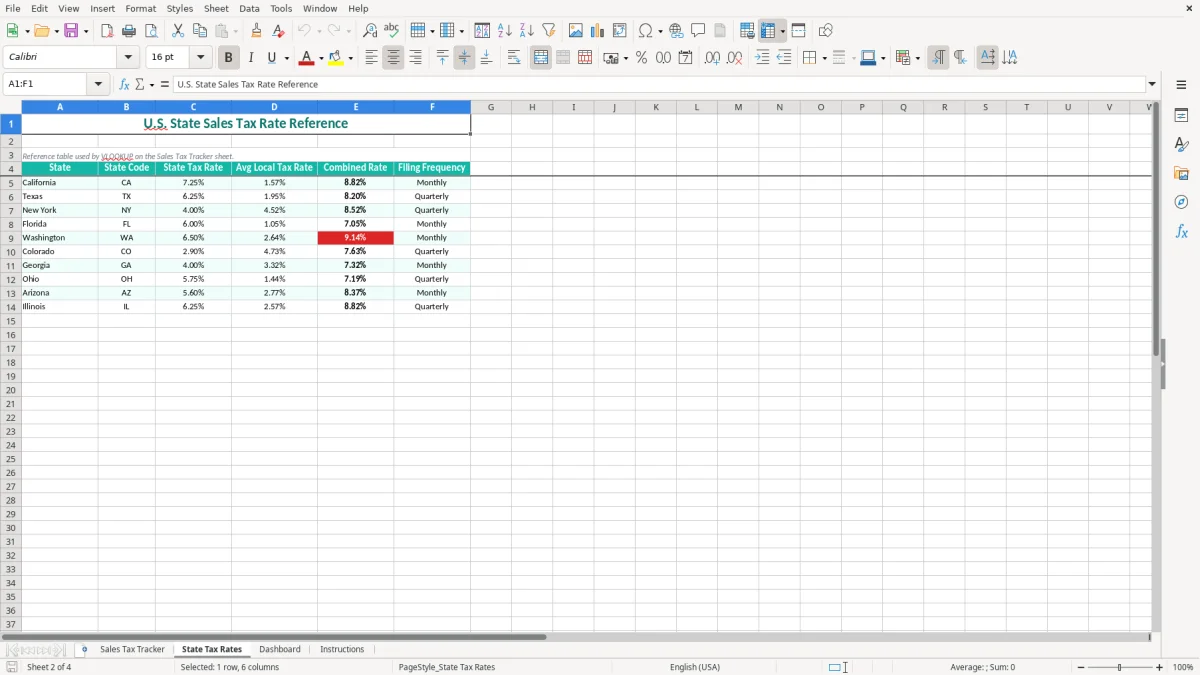1200x675 pixels.
Task: Open the background color dropdown arrow
Action: [351, 58]
